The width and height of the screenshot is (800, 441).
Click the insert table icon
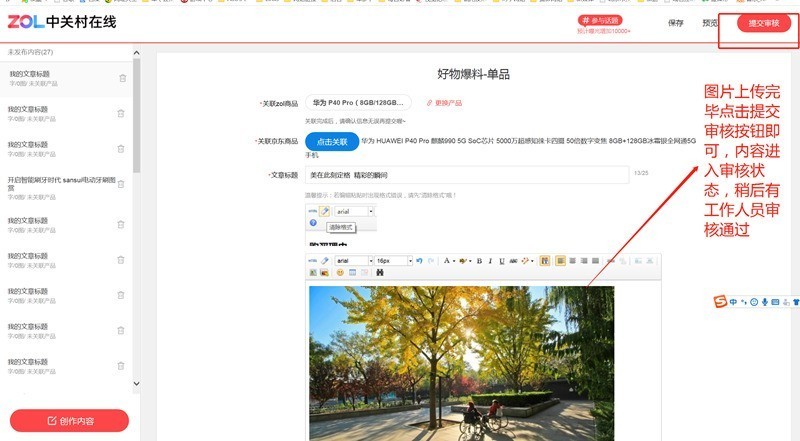(353, 273)
